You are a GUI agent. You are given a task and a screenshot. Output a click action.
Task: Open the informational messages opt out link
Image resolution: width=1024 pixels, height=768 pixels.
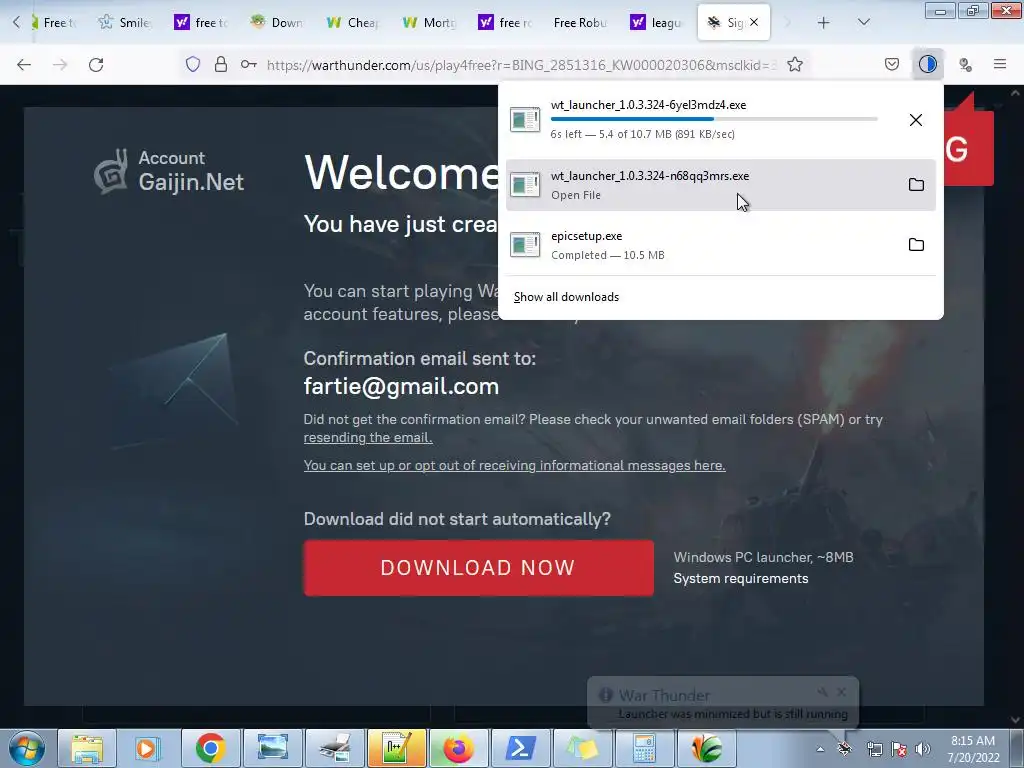point(515,466)
